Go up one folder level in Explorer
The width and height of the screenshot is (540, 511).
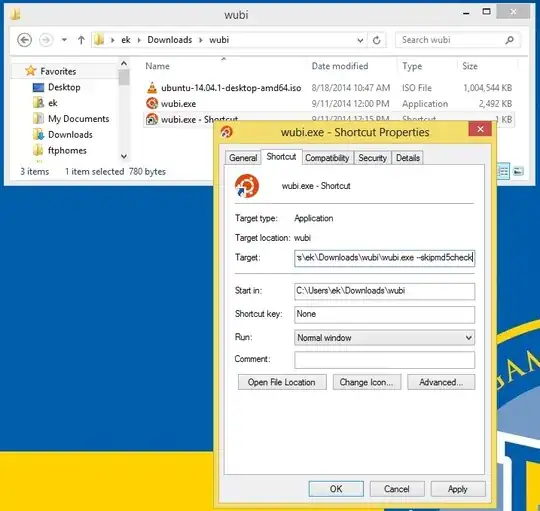coord(81,40)
